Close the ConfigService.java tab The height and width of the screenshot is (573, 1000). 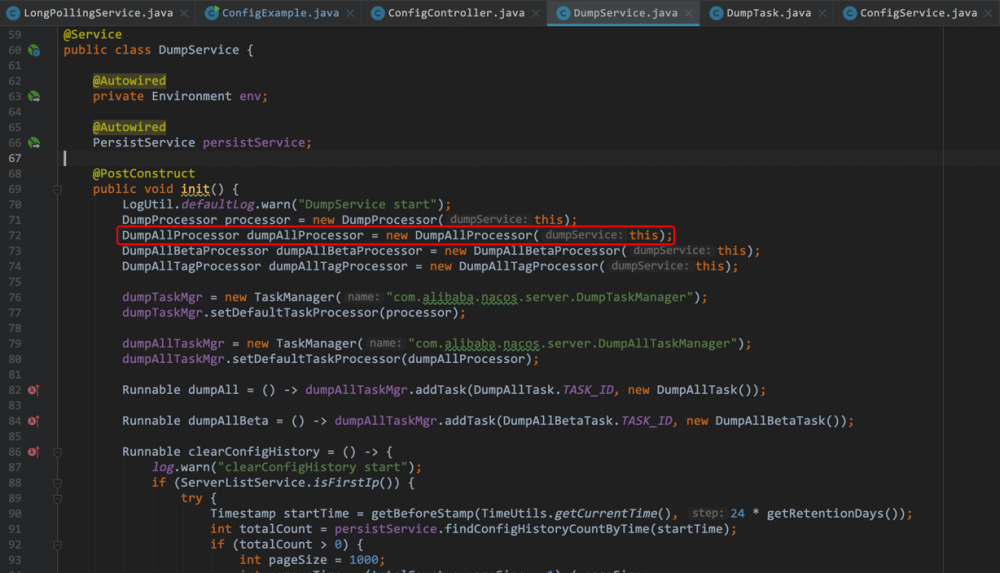(988, 13)
